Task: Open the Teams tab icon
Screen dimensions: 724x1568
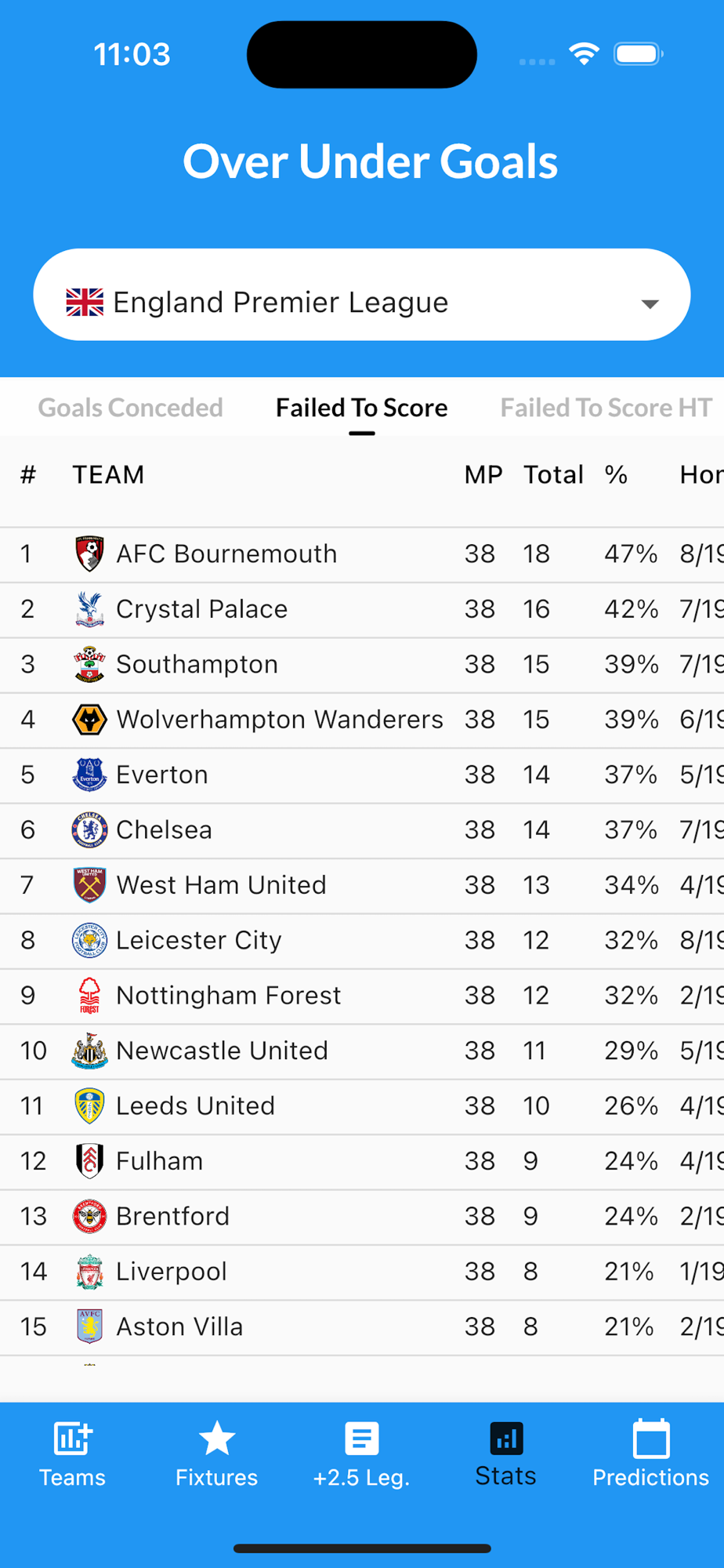Action: [72, 1439]
